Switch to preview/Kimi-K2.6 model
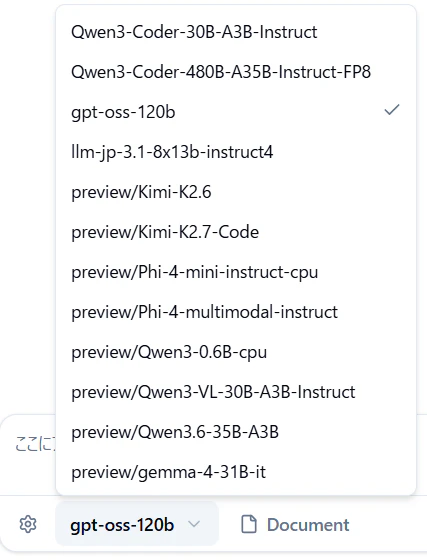This screenshot has height=560, width=427. point(236,192)
